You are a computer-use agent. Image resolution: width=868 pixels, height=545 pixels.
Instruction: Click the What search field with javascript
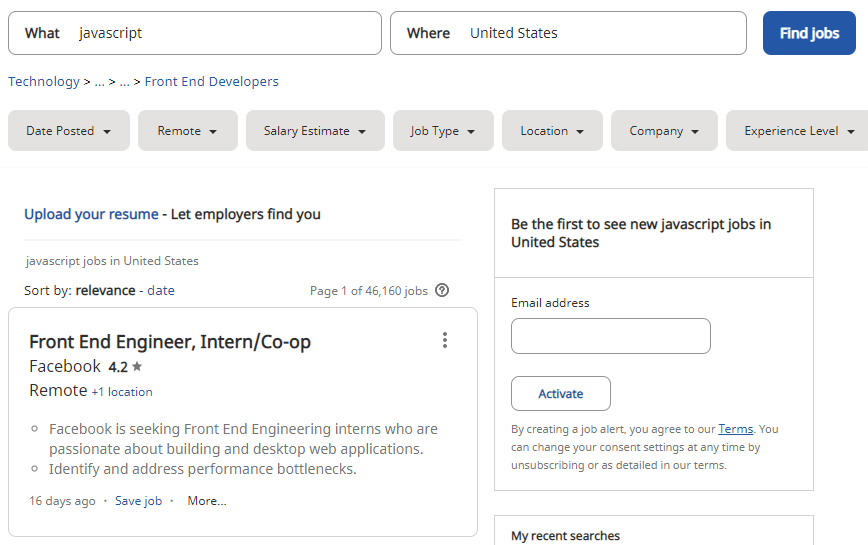pyautogui.click(x=195, y=33)
